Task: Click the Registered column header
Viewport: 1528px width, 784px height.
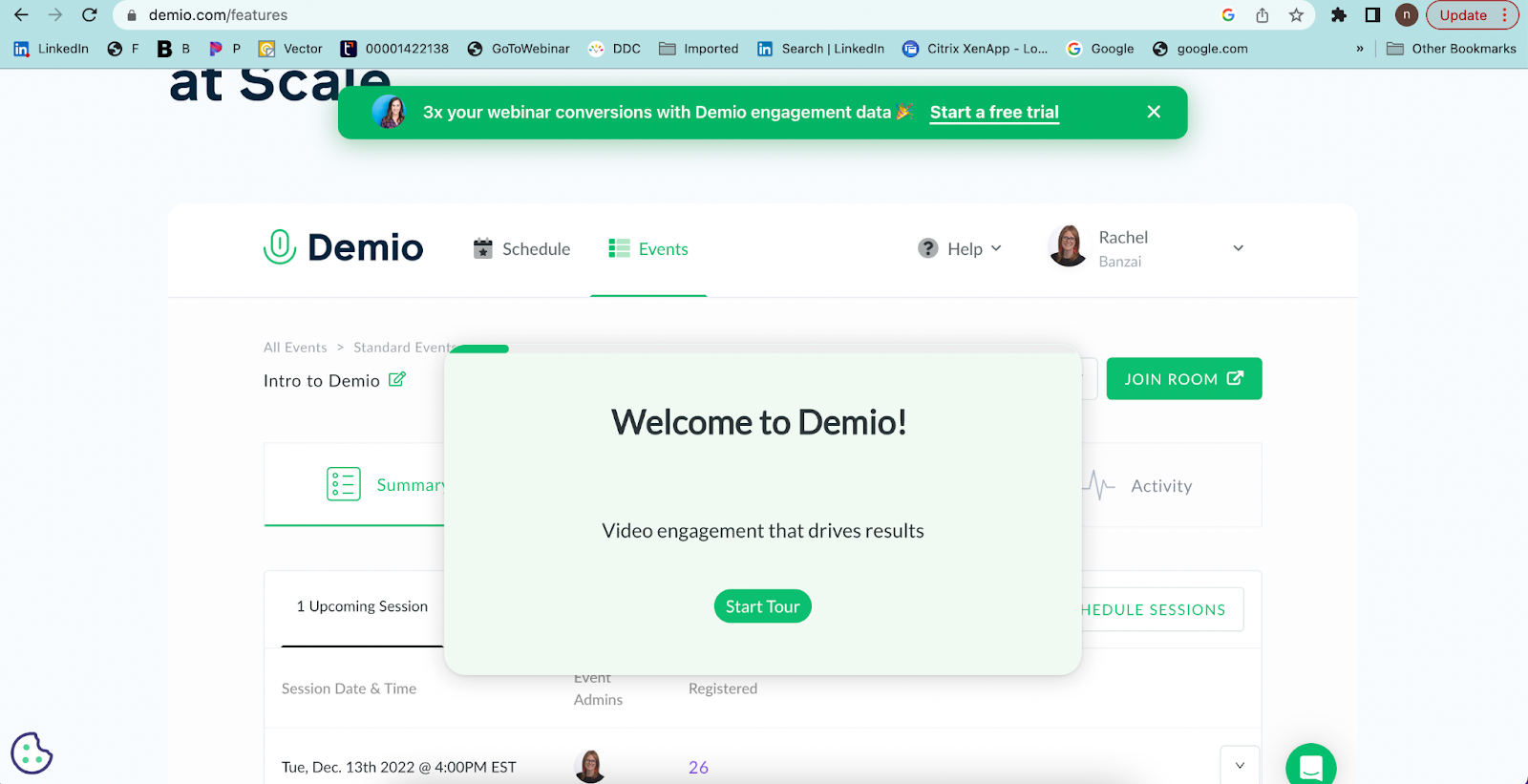Action: point(723,689)
